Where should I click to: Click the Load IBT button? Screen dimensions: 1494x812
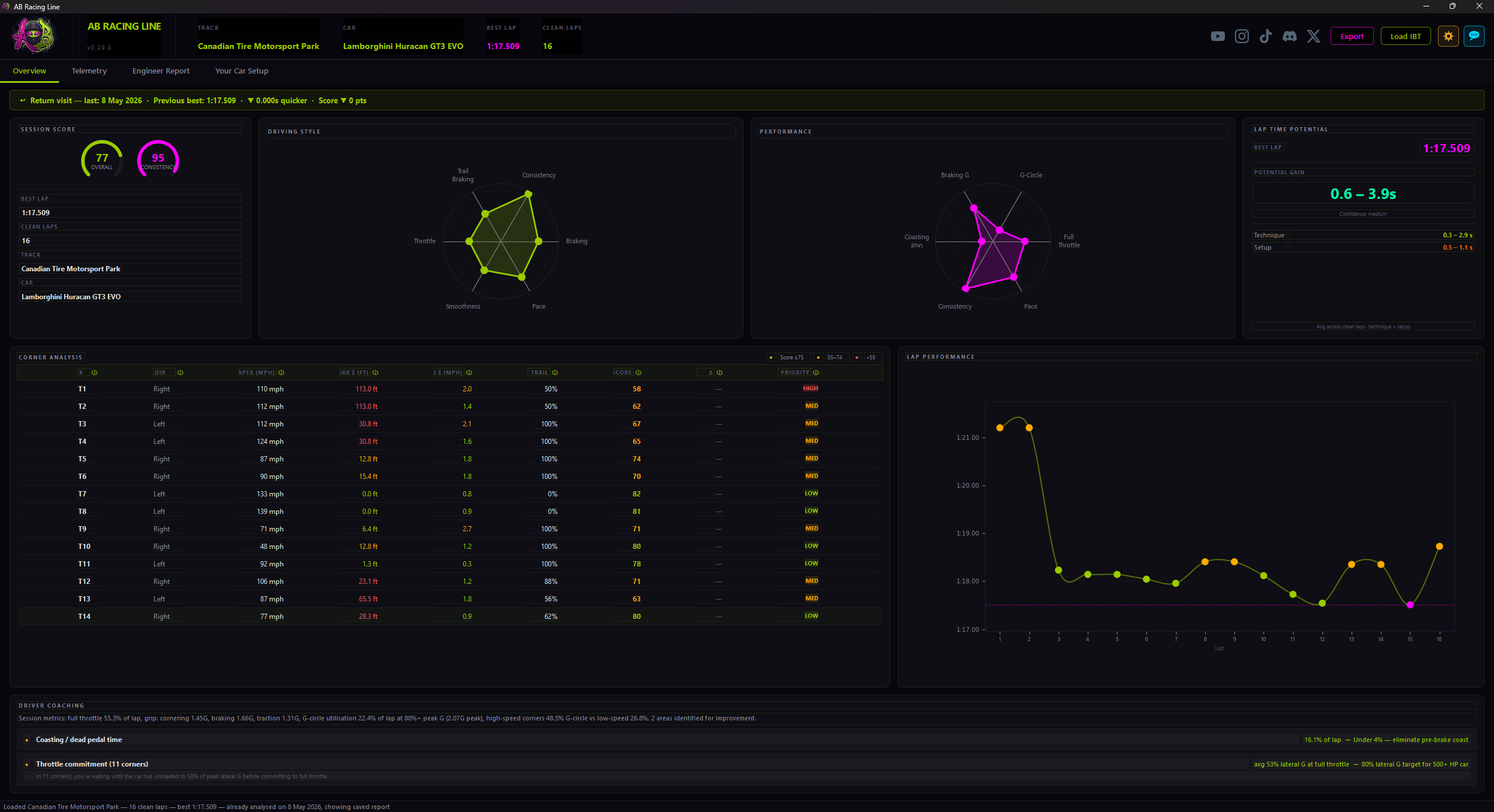click(1405, 36)
